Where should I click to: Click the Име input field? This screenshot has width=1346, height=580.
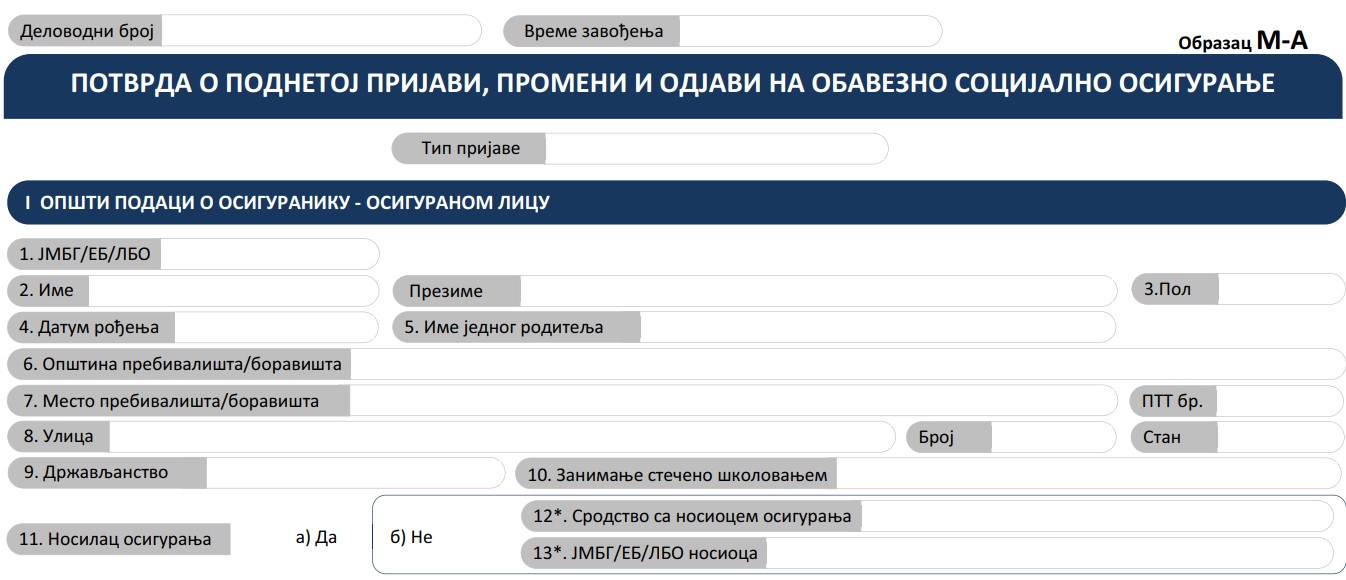coord(230,290)
